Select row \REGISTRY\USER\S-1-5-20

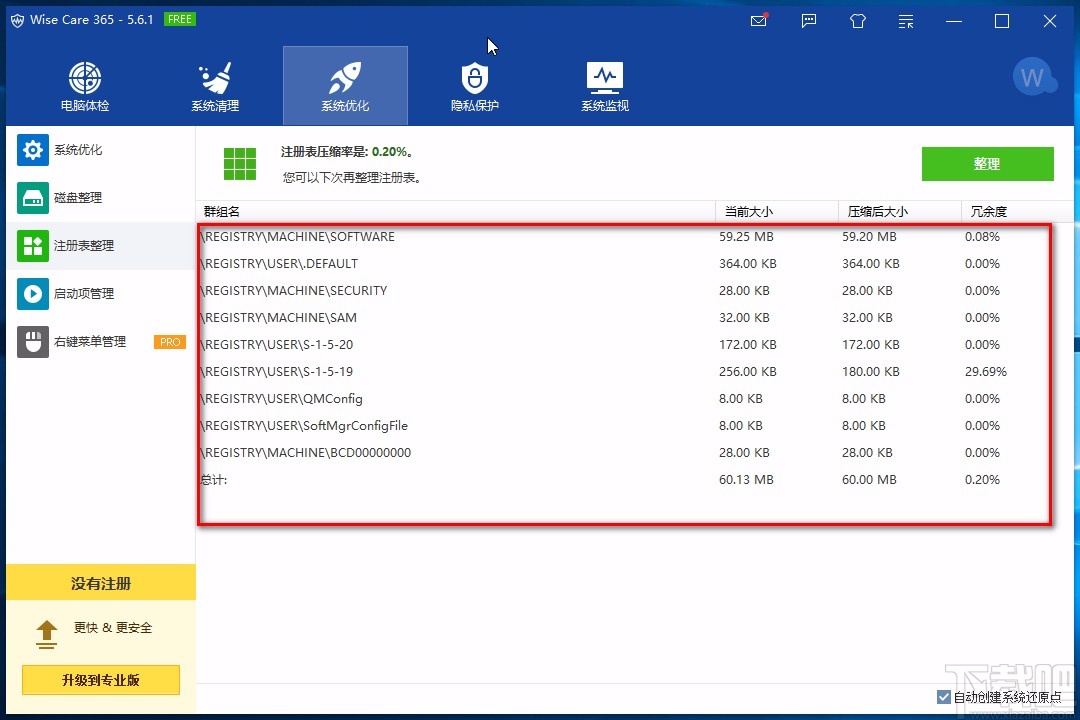pyautogui.click(x=625, y=344)
